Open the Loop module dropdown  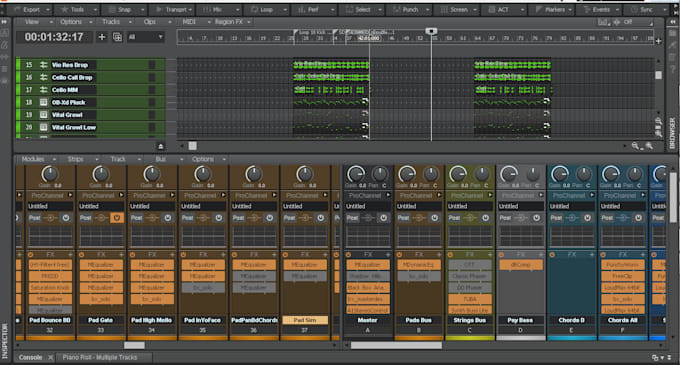point(284,10)
